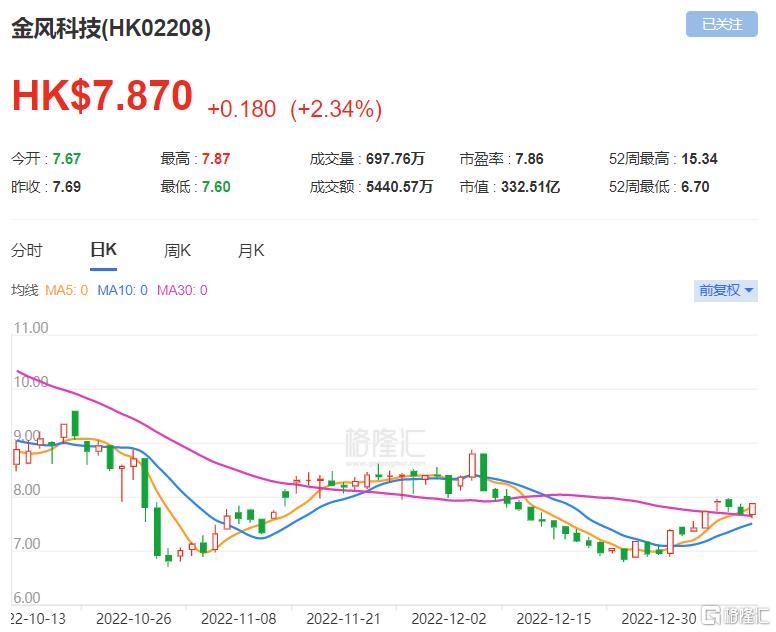Image resolution: width=776 pixels, height=632 pixels.
Task: Open the 周K chart tab
Action: click(177, 250)
